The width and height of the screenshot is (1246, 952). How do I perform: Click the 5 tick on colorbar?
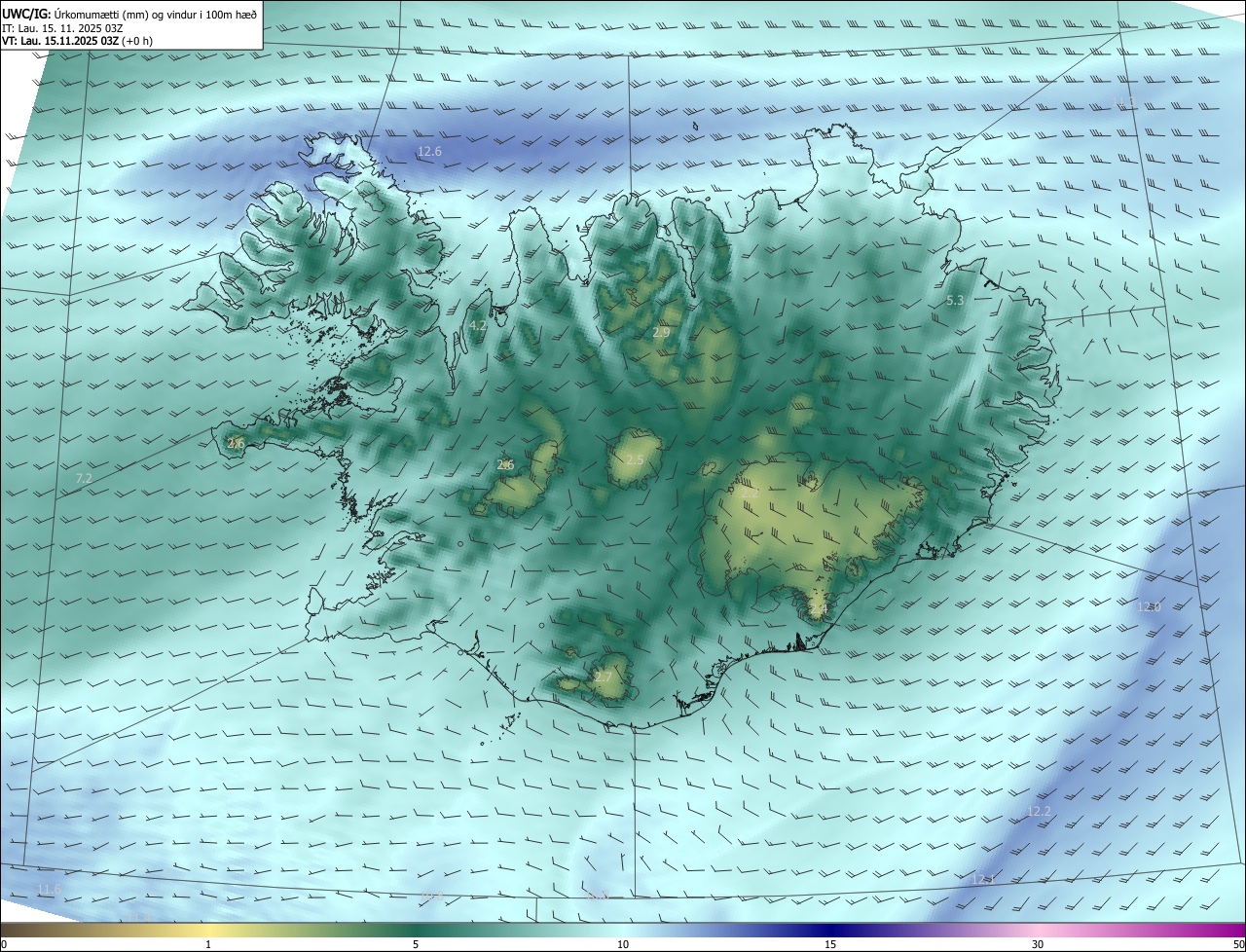coord(416,944)
